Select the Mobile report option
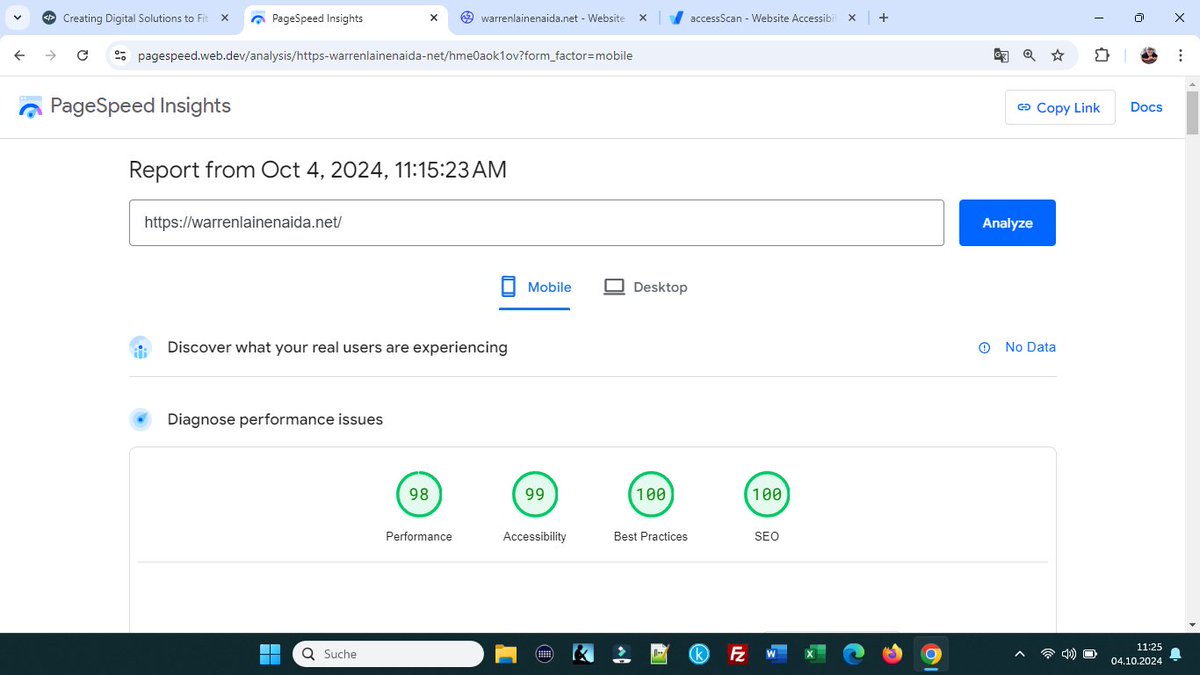 pyautogui.click(x=535, y=287)
